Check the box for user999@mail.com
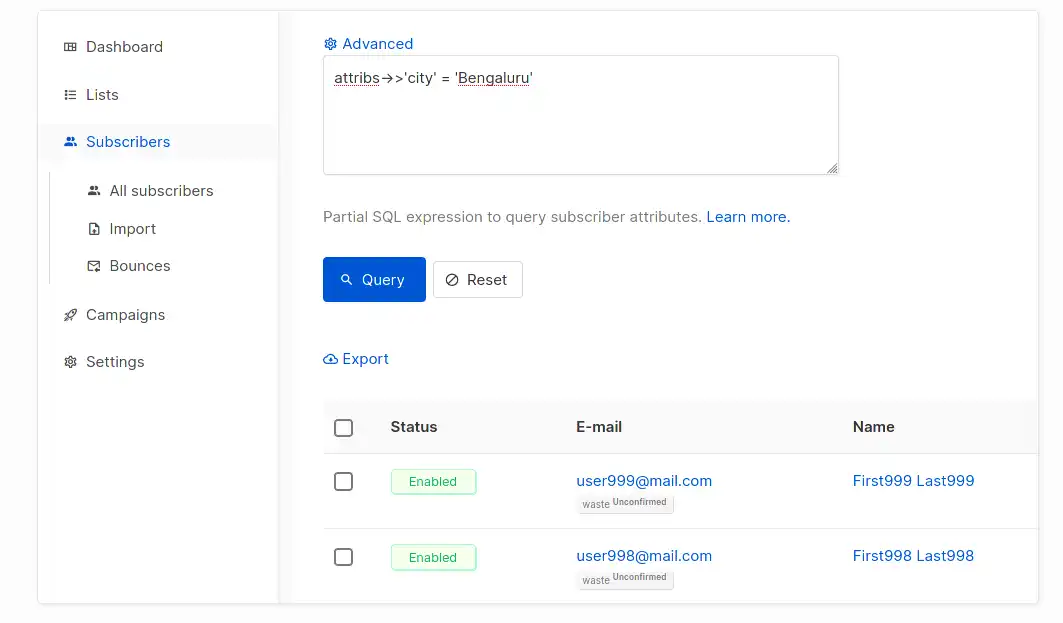1063x623 pixels. 343,482
